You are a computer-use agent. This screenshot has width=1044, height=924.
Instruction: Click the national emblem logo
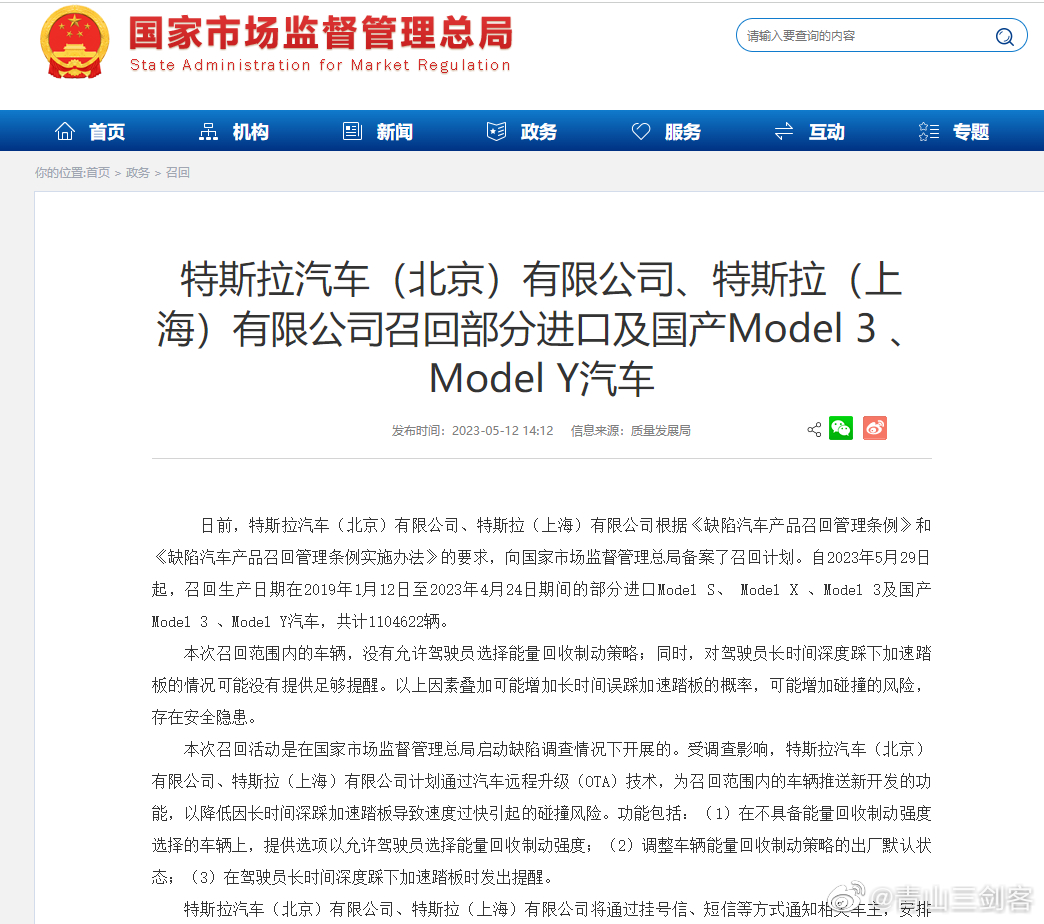74,43
